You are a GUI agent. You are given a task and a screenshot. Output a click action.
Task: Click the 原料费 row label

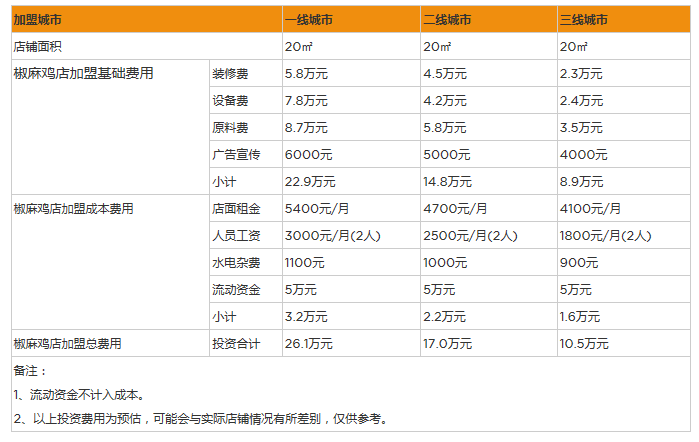pyautogui.click(x=230, y=128)
